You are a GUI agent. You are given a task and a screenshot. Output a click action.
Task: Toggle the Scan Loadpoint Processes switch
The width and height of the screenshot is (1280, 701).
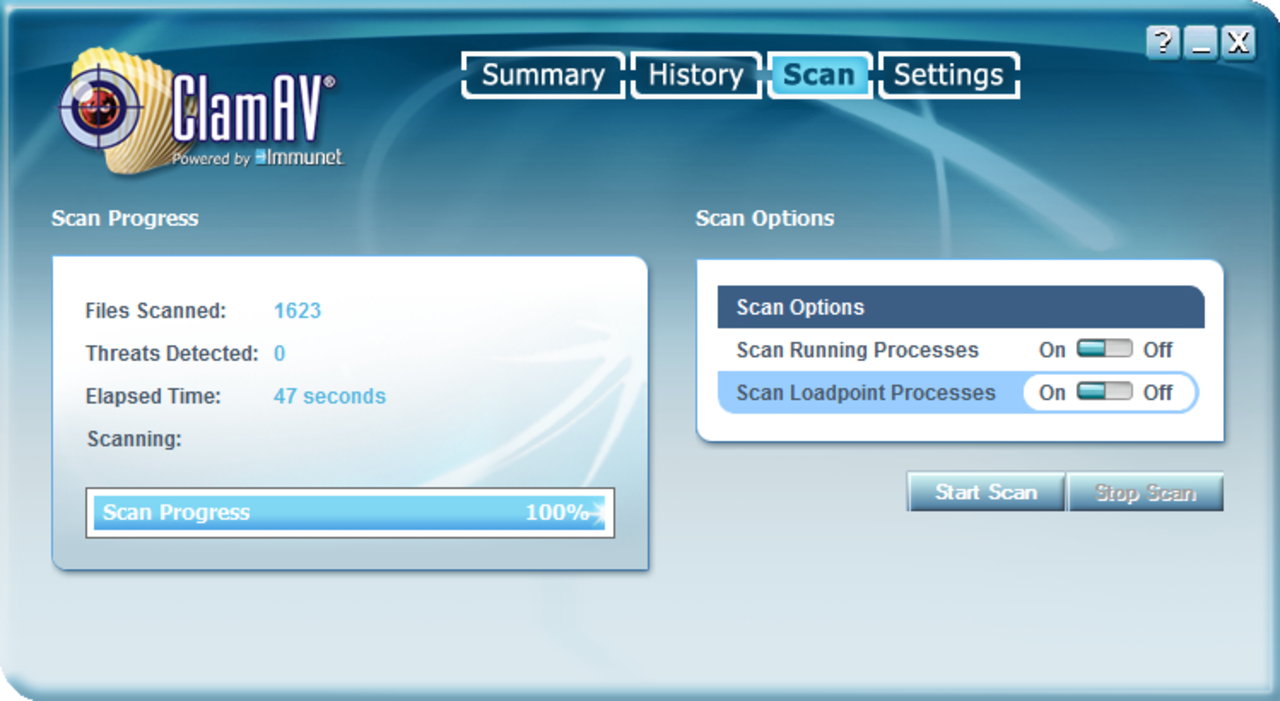pyautogui.click(x=1104, y=392)
